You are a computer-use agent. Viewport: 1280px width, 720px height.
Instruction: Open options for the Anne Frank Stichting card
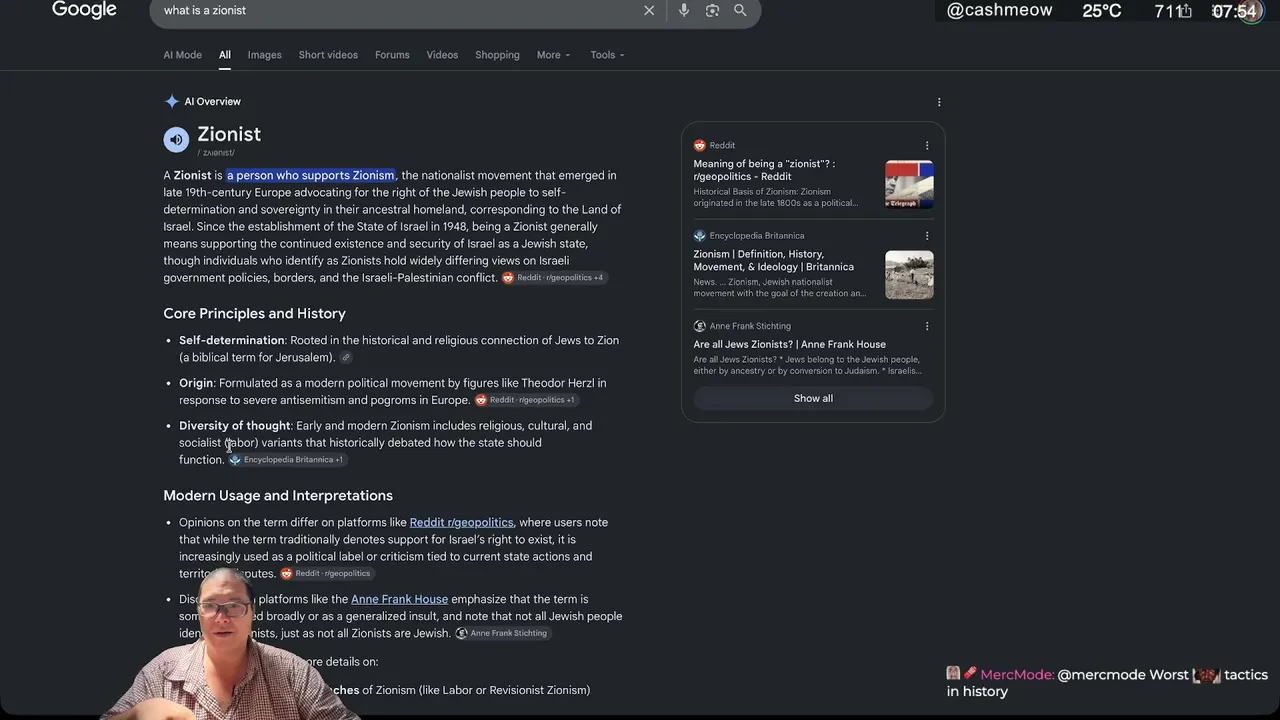click(x=927, y=326)
